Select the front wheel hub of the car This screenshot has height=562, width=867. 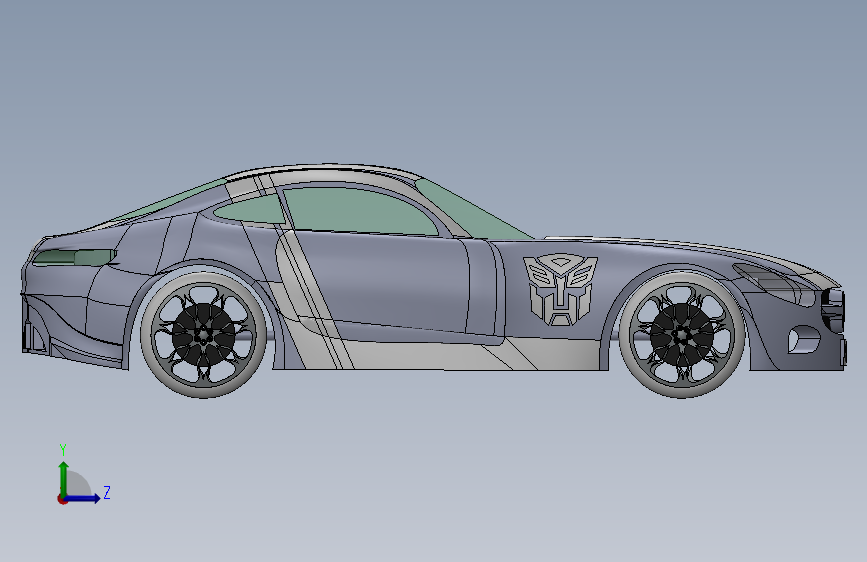pos(682,334)
